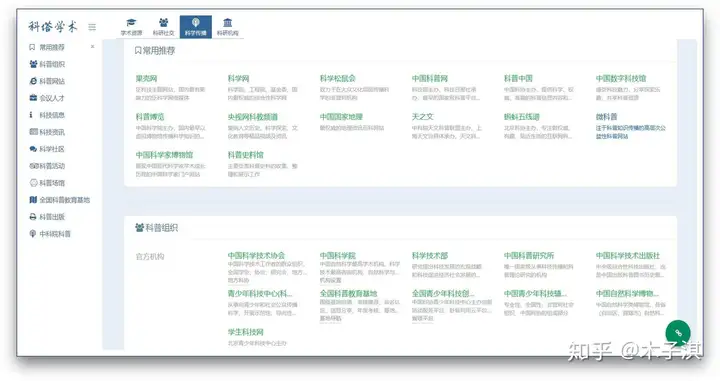The image size is (720, 381).
Task: Go to 常用推荐 in the sidebar
Action: pyautogui.click(x=47, y=47)
